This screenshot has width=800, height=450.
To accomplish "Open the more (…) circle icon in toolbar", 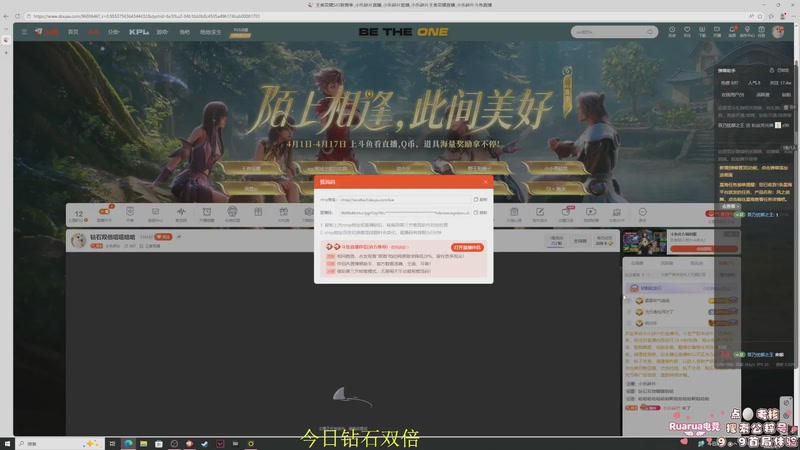I will click(642, 214).
